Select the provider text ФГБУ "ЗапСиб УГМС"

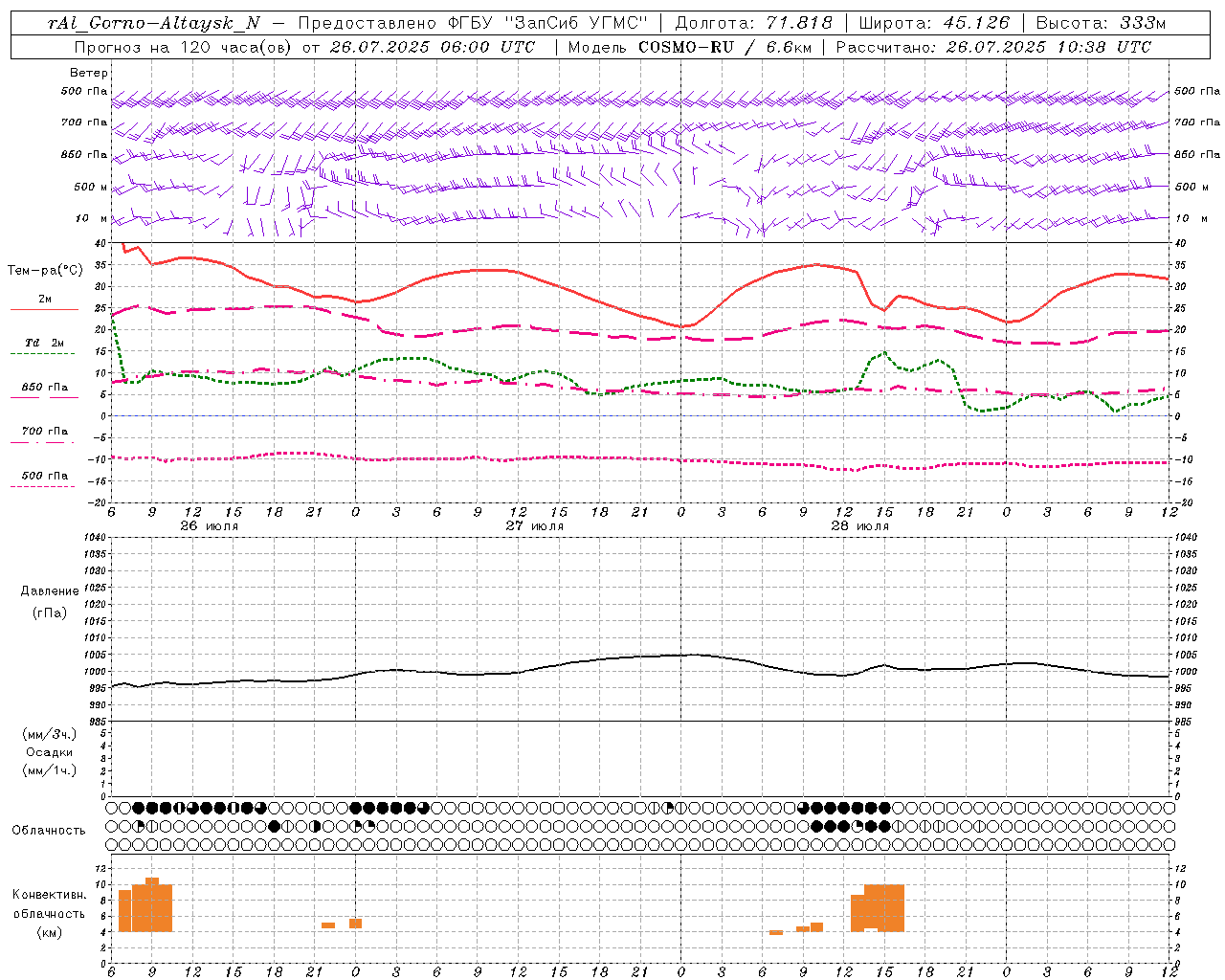tap(548, 23)
